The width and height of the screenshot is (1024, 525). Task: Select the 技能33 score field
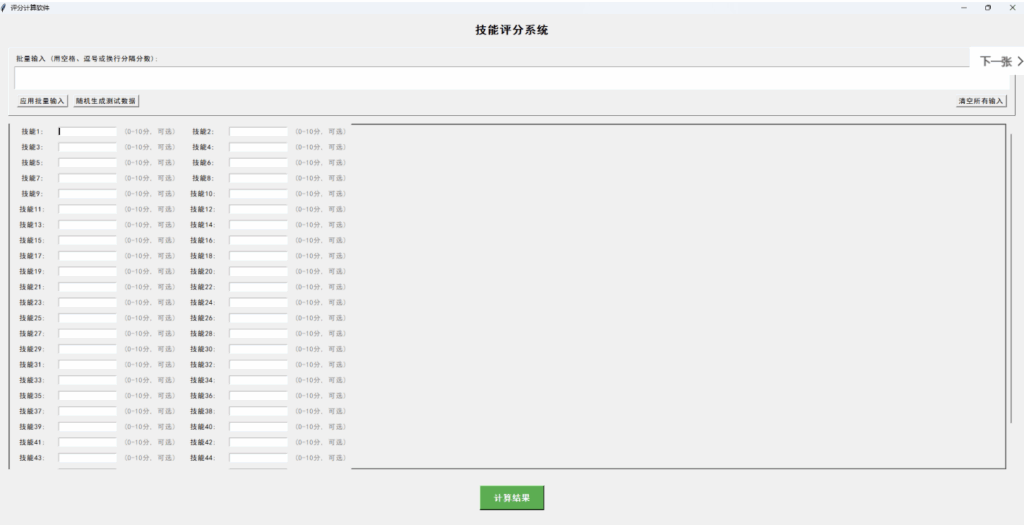click(x=88, y=380)
